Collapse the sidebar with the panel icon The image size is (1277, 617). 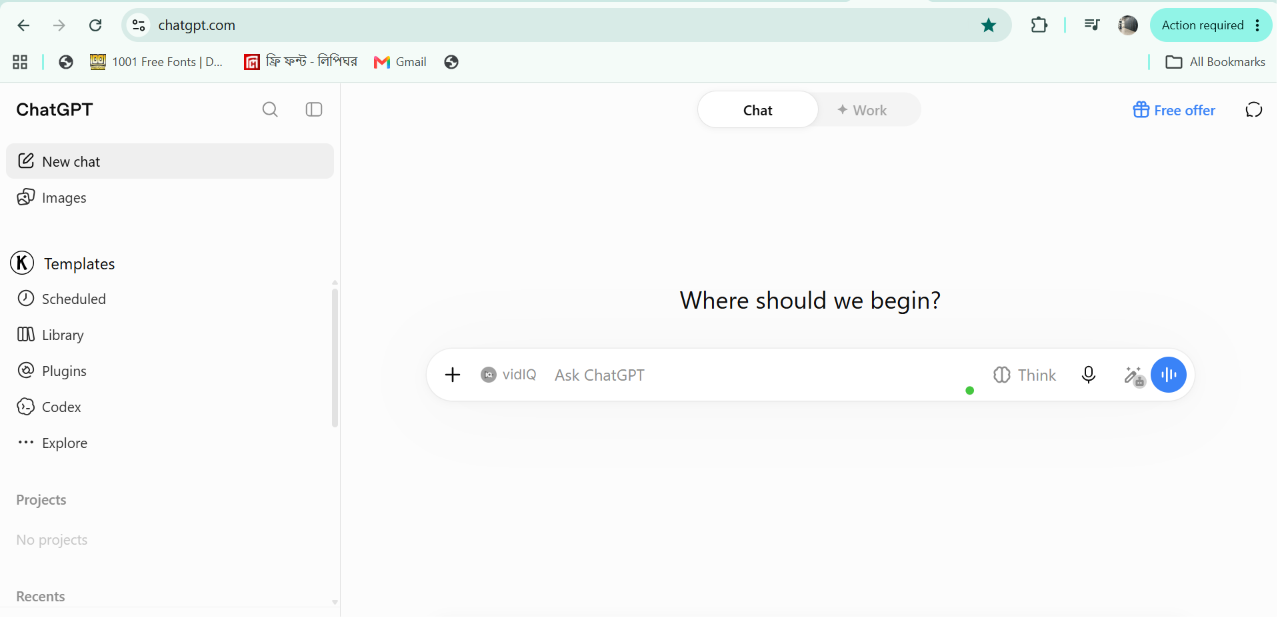click(x=314, y=110)
